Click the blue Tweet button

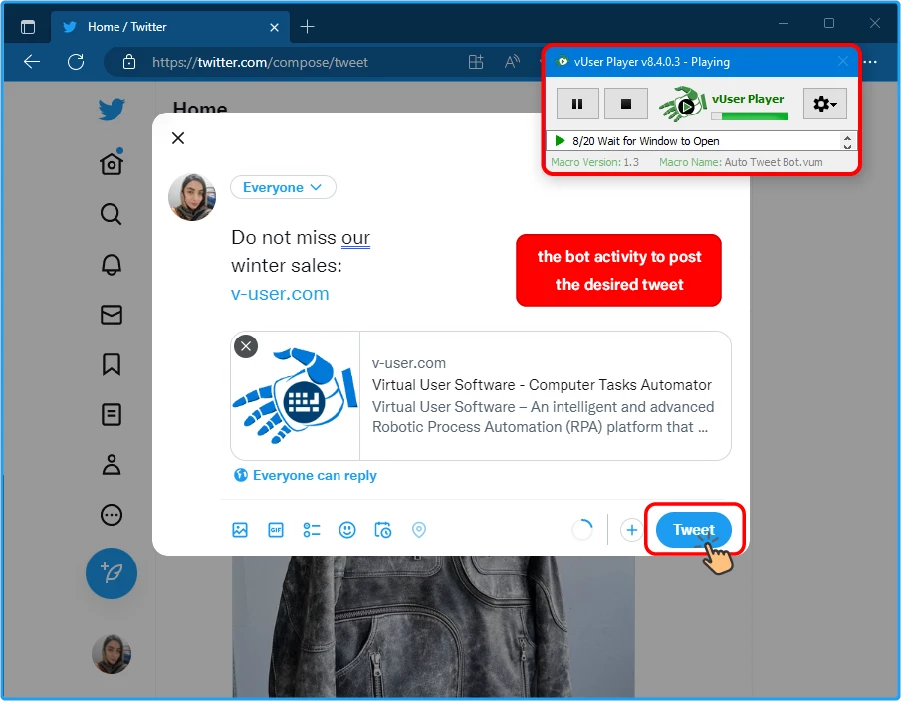pos(694,530)
